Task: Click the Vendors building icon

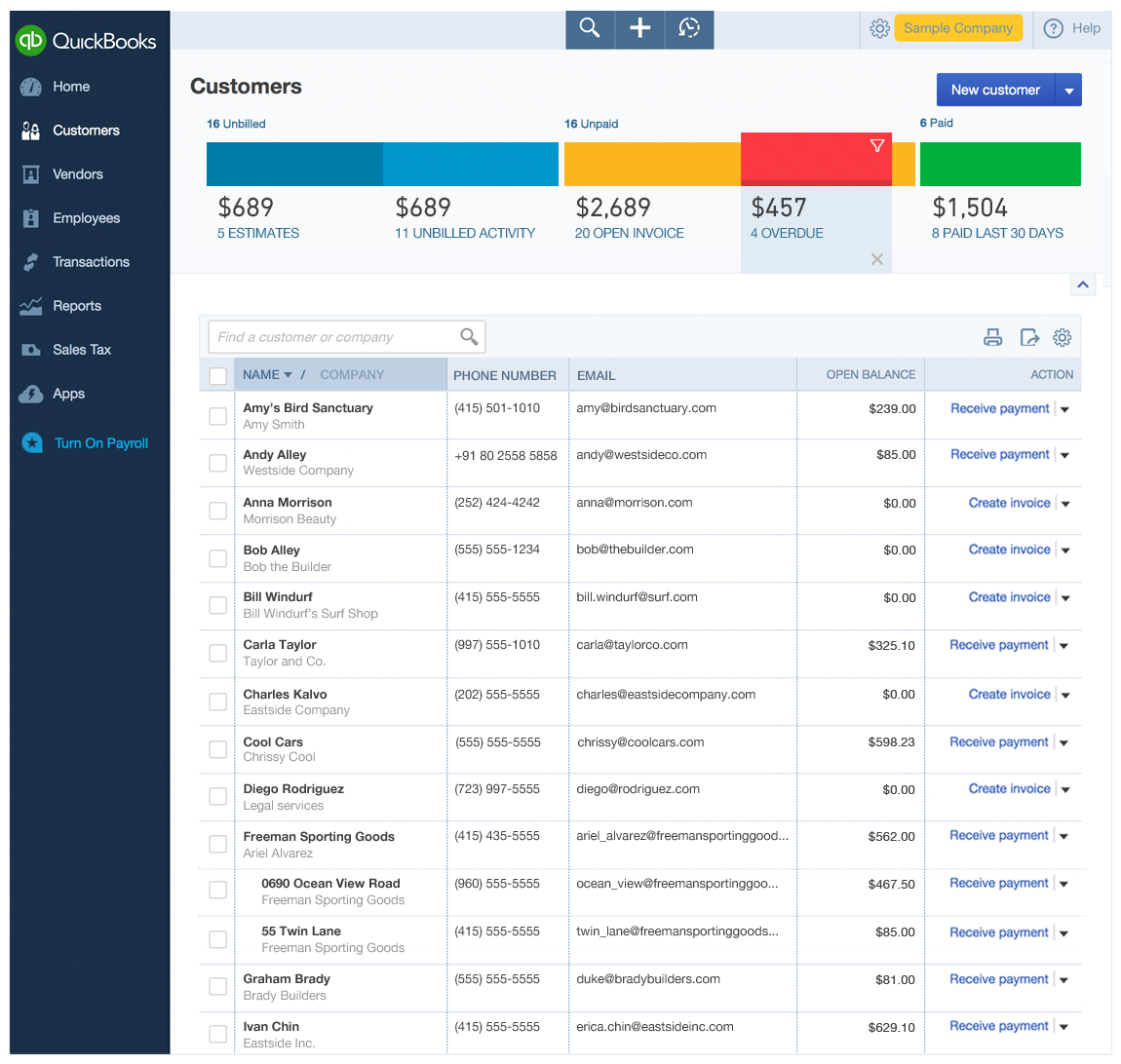Action: point(31,174)
